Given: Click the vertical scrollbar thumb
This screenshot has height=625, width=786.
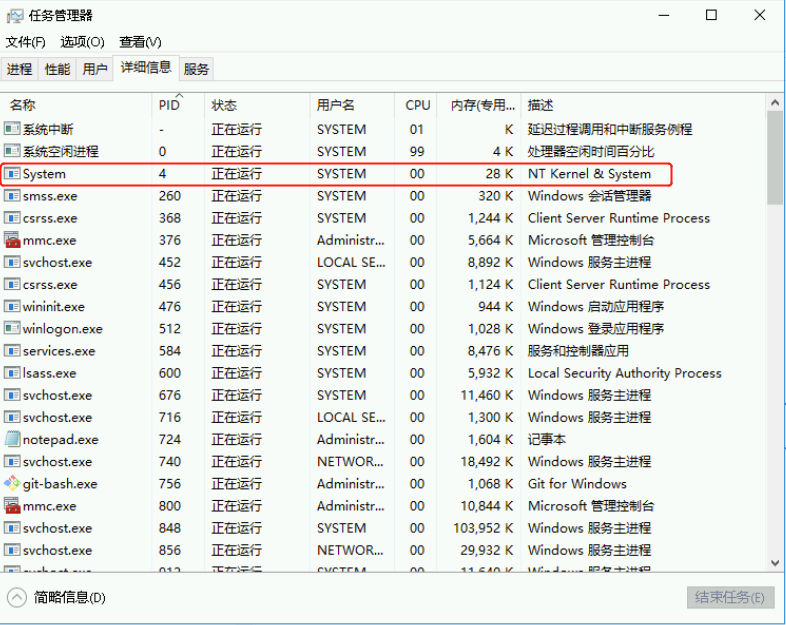Looking at the screenshot, I should [x=775, y=158].
